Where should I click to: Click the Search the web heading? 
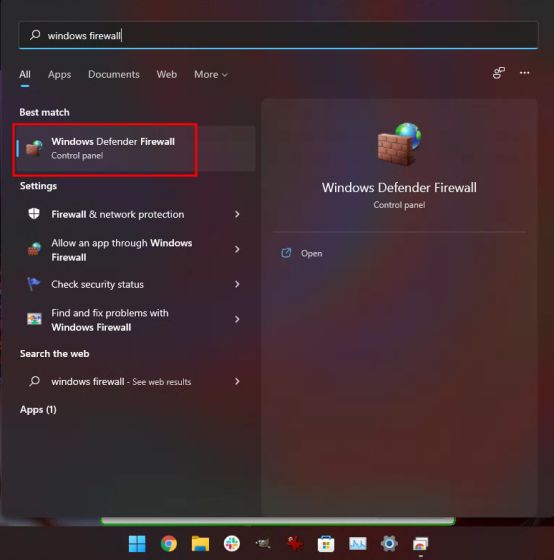[x=54, y=354]
